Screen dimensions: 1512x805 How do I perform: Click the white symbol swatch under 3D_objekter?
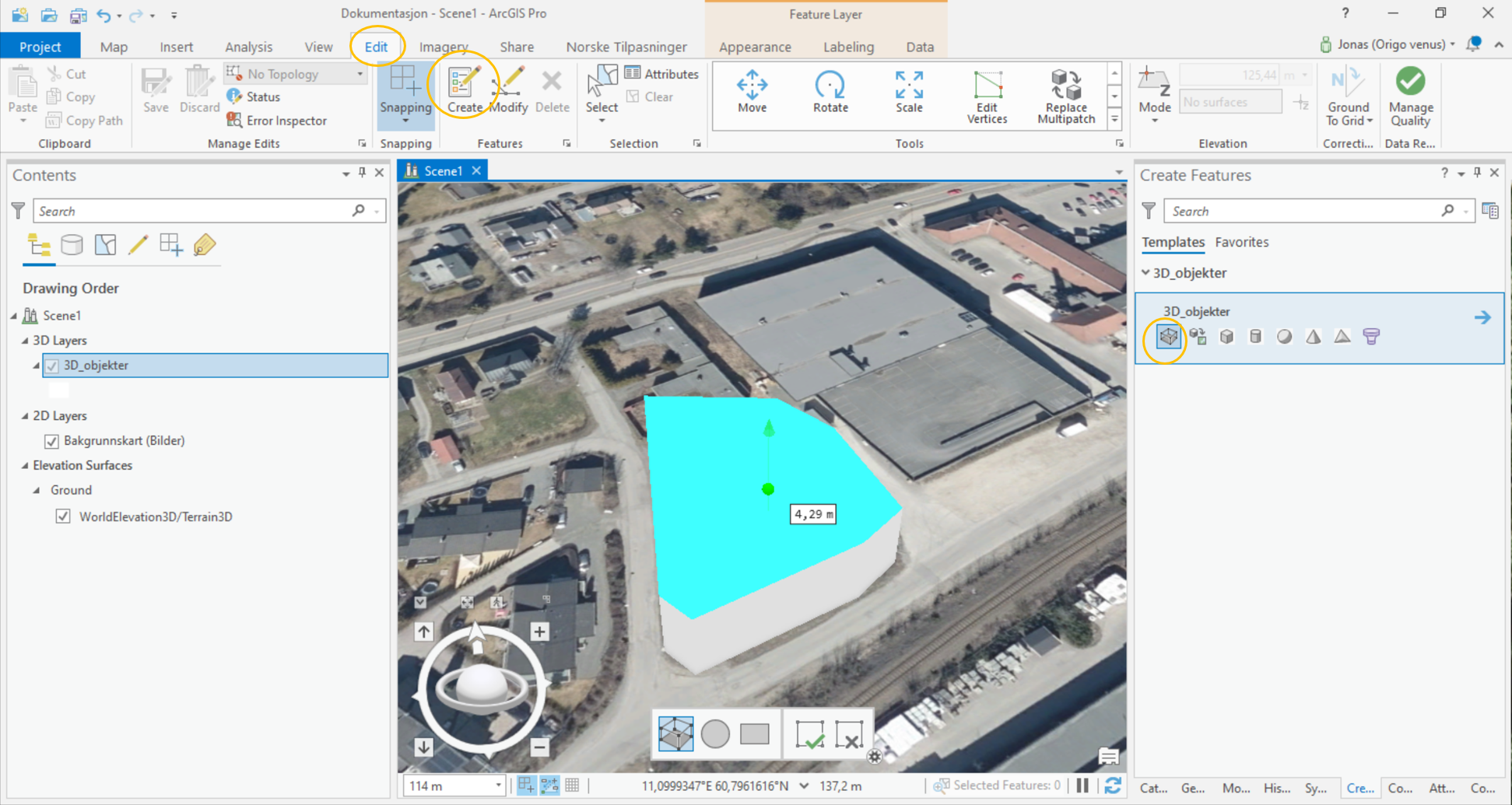pyautogui.click(x=58, y=390)
